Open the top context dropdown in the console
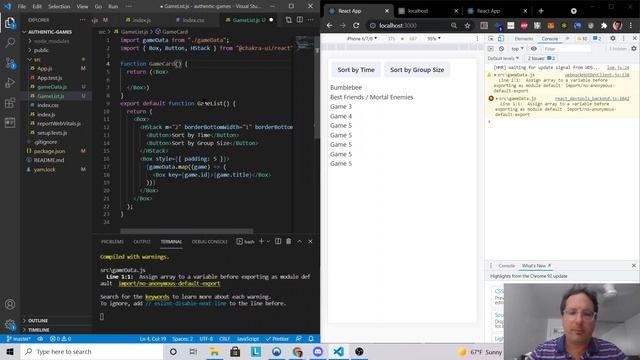 tap(517, 49)
